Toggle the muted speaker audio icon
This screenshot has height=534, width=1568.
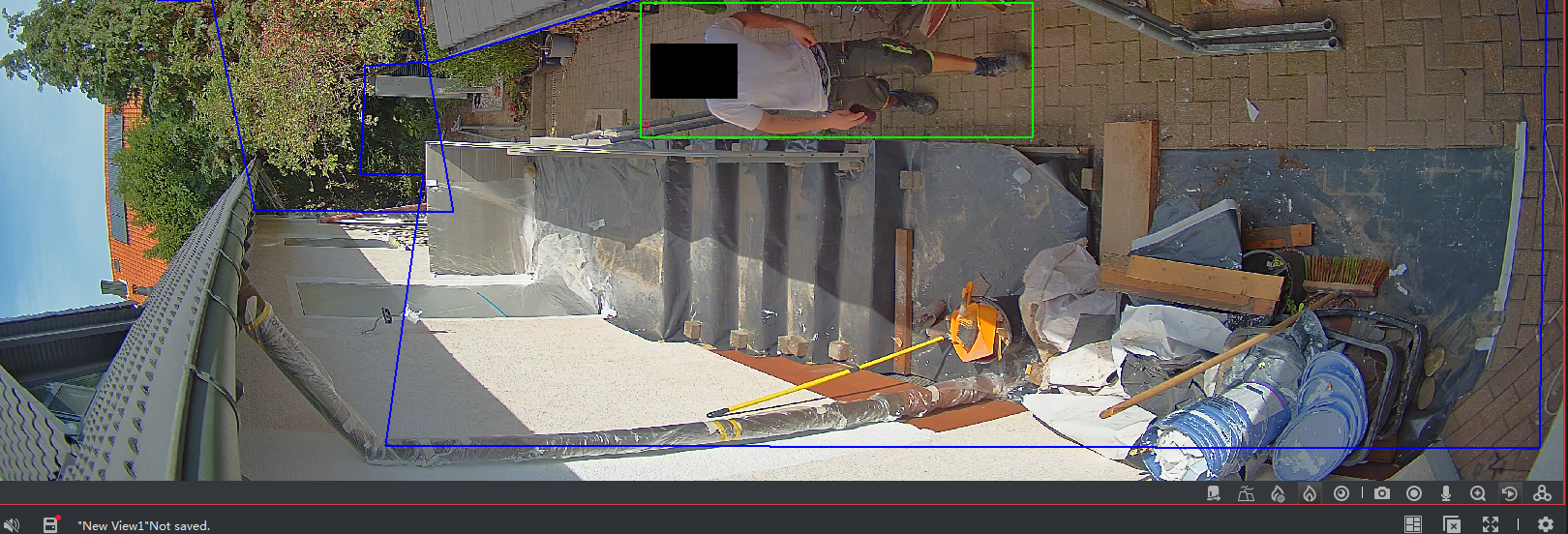tap(12, 525)
